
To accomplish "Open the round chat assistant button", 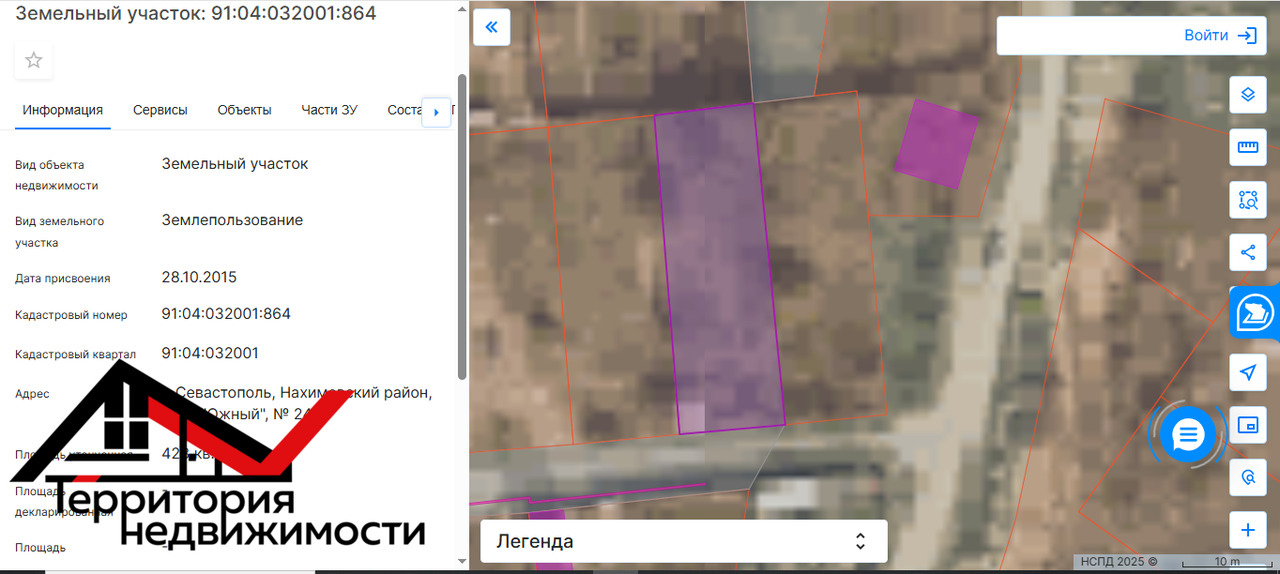I will click(x=1188, y=435).
